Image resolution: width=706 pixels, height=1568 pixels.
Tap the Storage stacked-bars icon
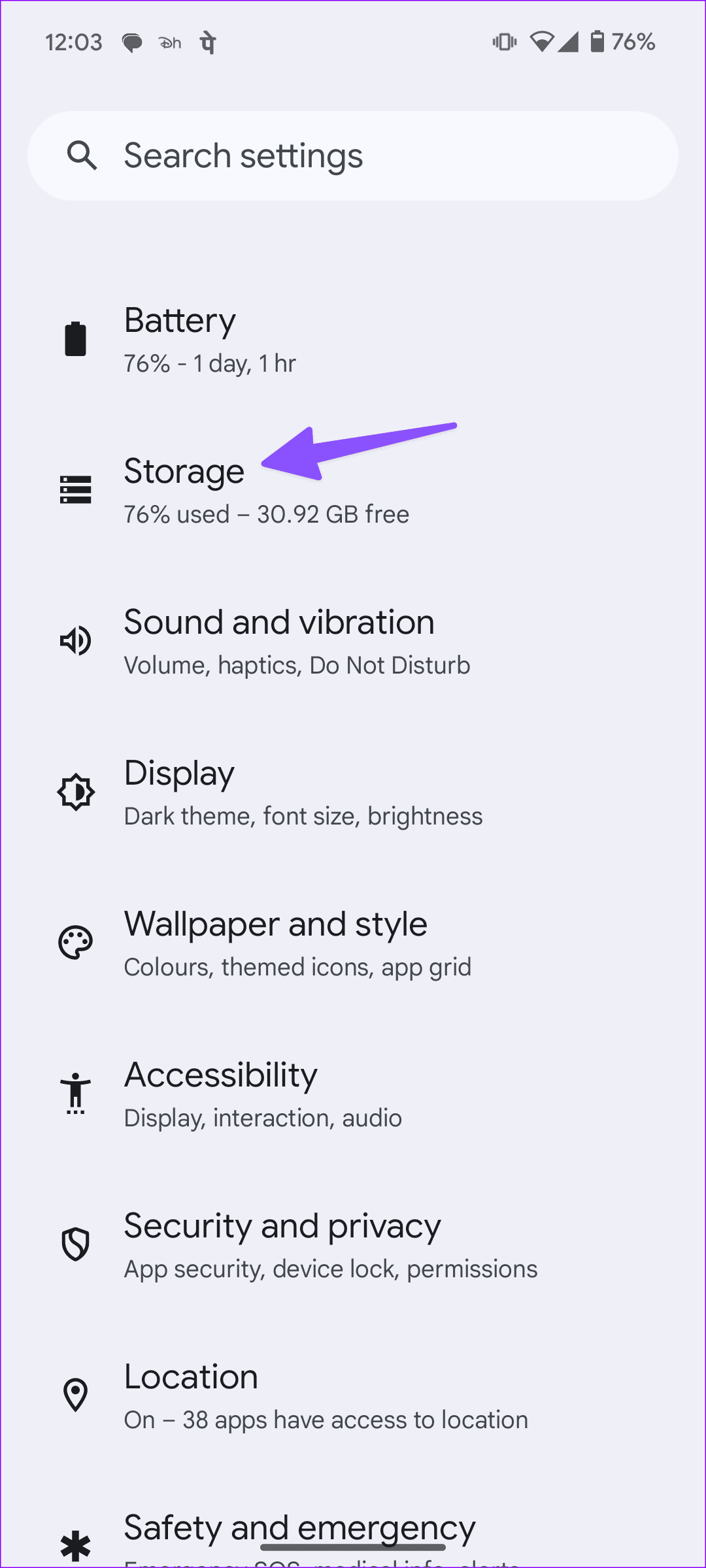tap(76, 490)
